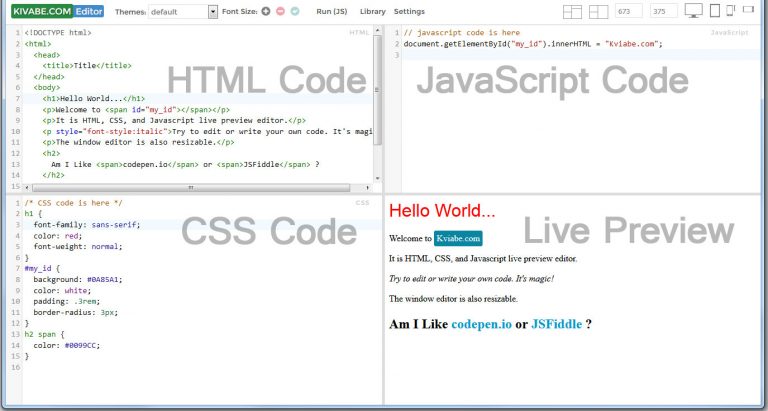Open the Settings menu
The height and width of the screenshot is (411, 768).
[x=409, y=11]
